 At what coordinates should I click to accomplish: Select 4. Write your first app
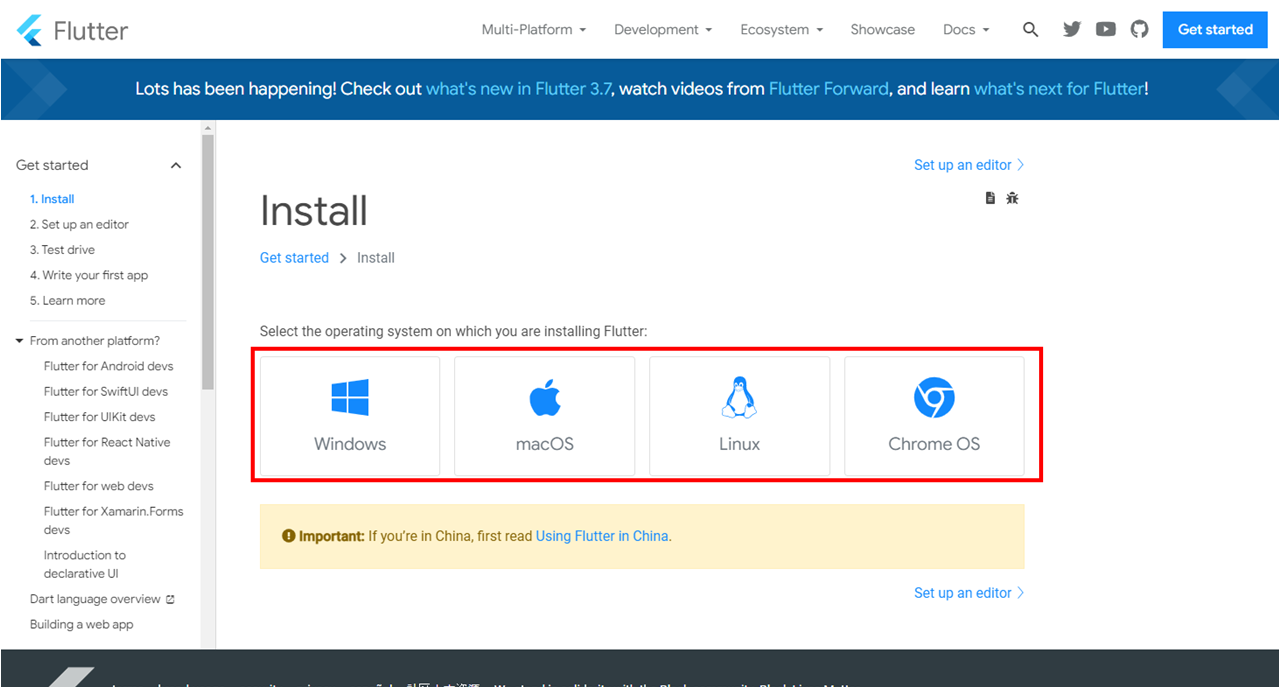(x=89, y=275)
